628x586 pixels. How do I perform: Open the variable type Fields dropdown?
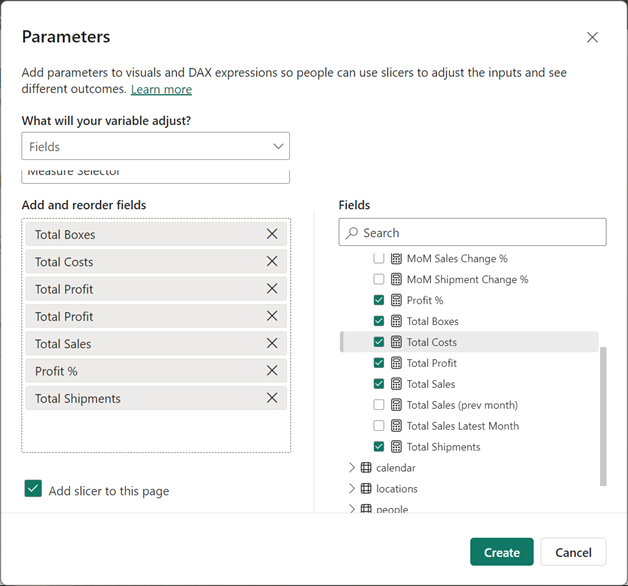tap(155, 146)
